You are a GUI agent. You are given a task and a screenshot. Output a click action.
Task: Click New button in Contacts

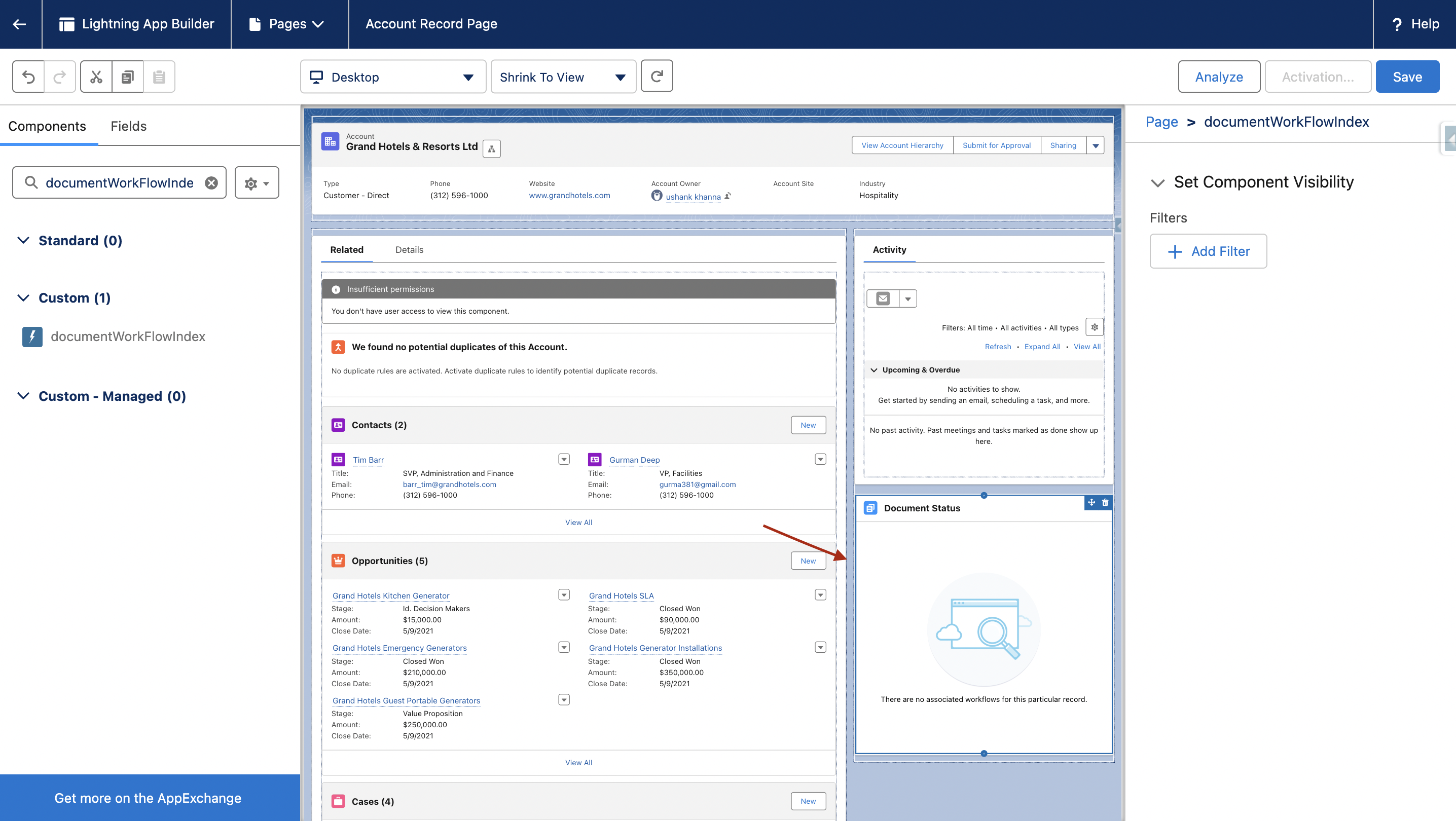808,425
